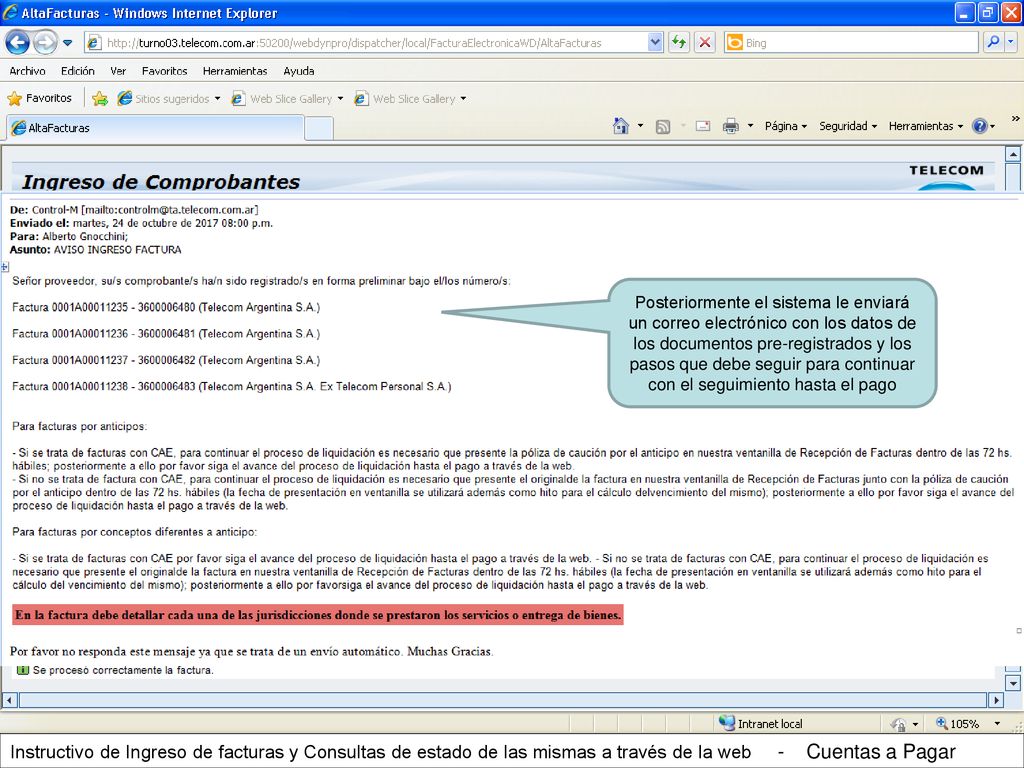The height and width of the screenshot is (768, 1024).
Task: Expand the dropdown beside the lock icon
Action: (x=915, y=724)
